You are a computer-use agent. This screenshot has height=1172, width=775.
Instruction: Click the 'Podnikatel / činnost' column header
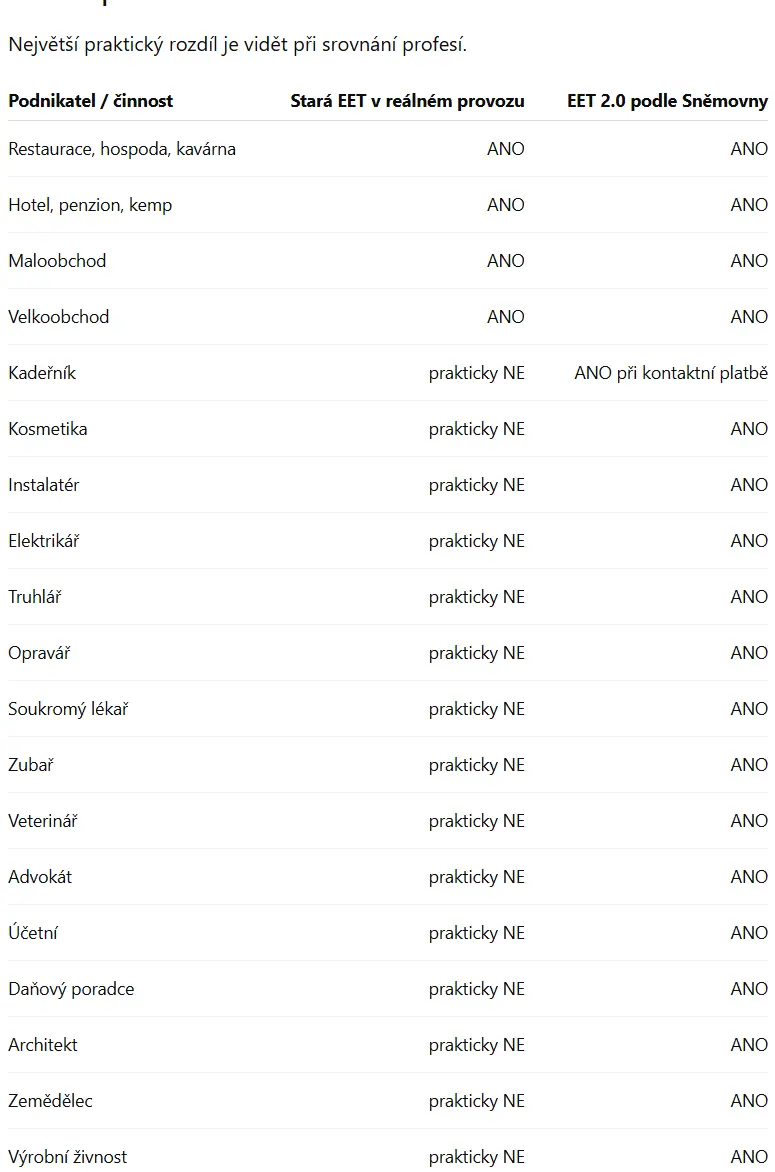90,101
